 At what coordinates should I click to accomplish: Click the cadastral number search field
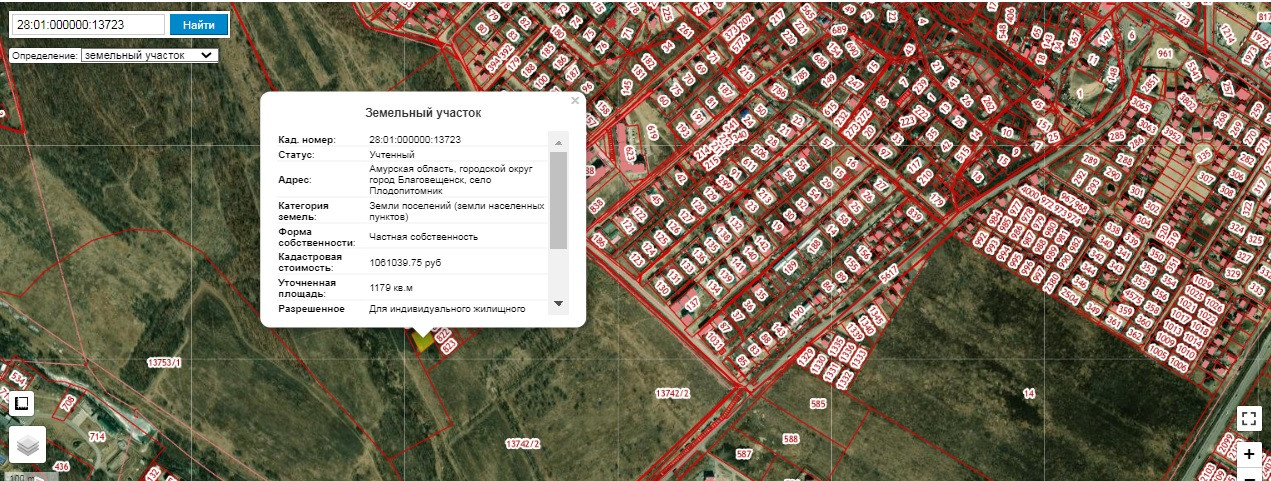tap(88, 24)
